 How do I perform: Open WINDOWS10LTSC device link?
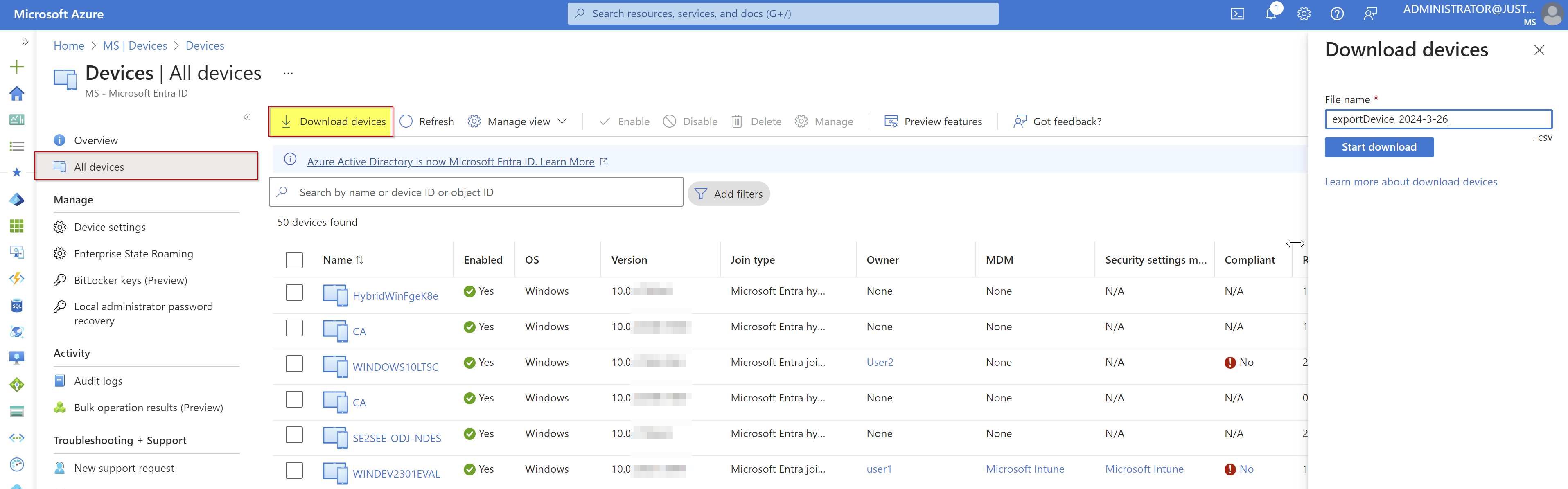click(x=395, y=367)
